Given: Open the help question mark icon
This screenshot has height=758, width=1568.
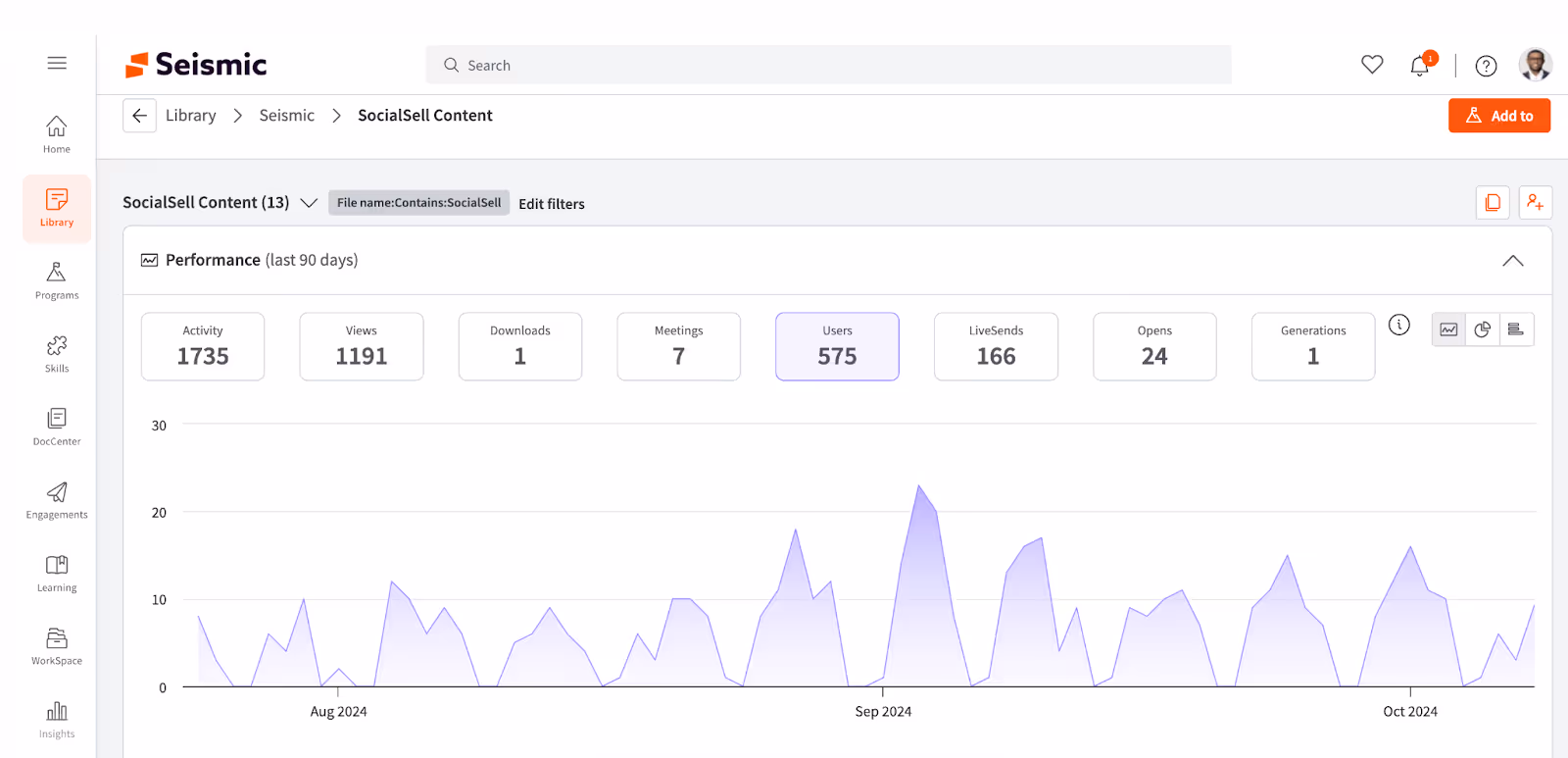Looking at the screenshot, I should [x=1486, y=66].
